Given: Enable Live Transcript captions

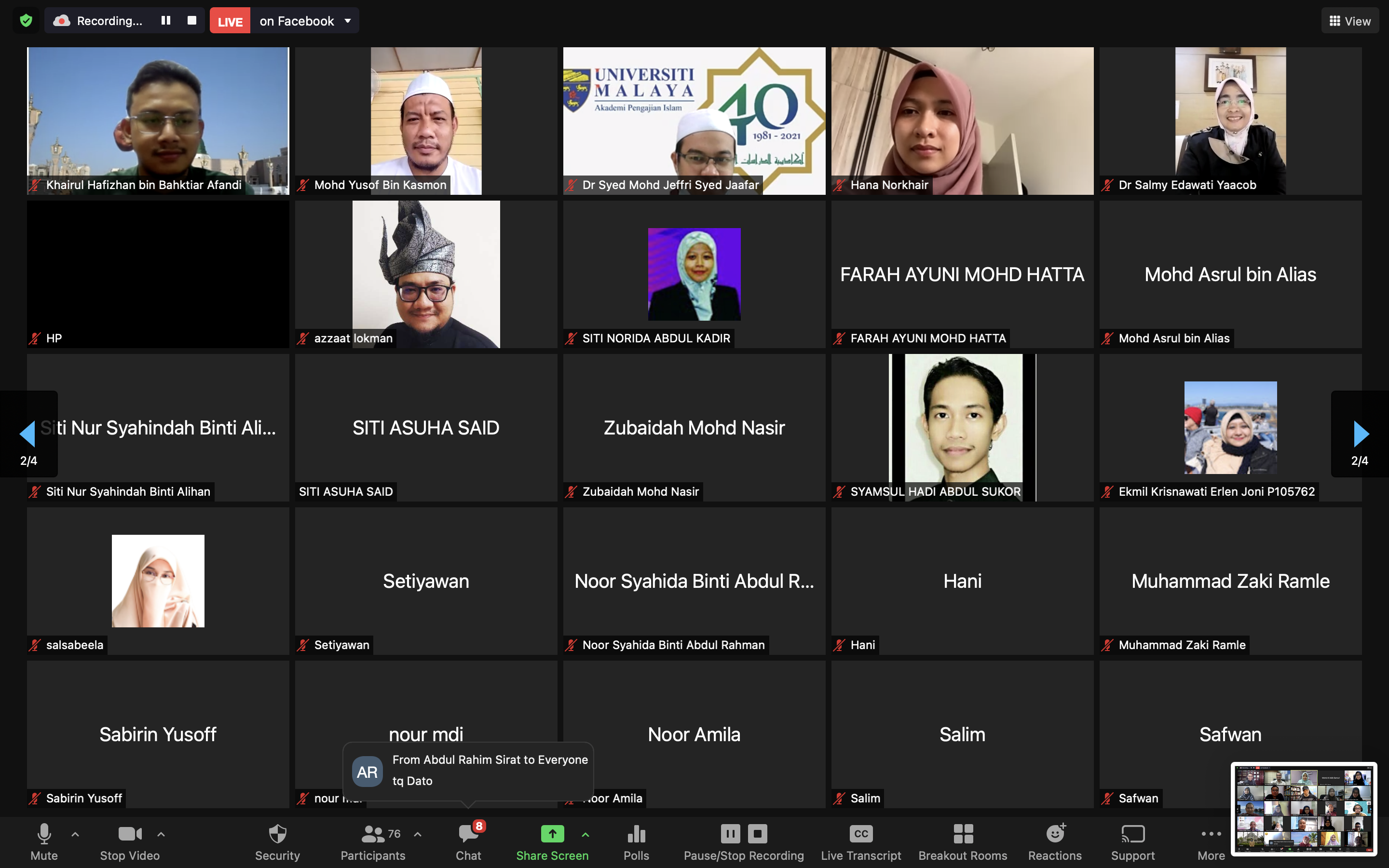Looking at the screenshot, I should (x=861, y=841).
